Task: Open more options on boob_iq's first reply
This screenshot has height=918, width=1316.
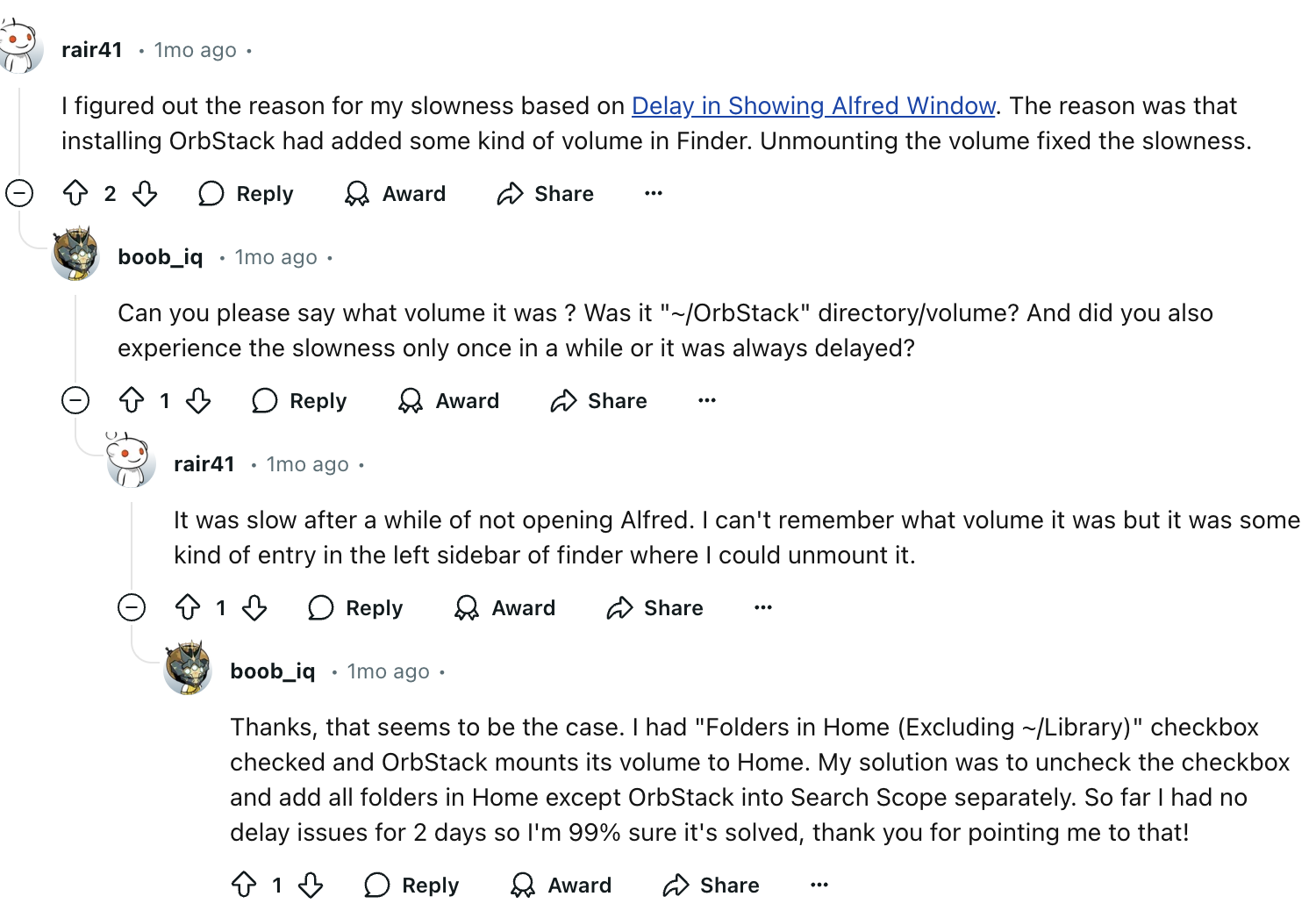Action: (x=707, y=400)
